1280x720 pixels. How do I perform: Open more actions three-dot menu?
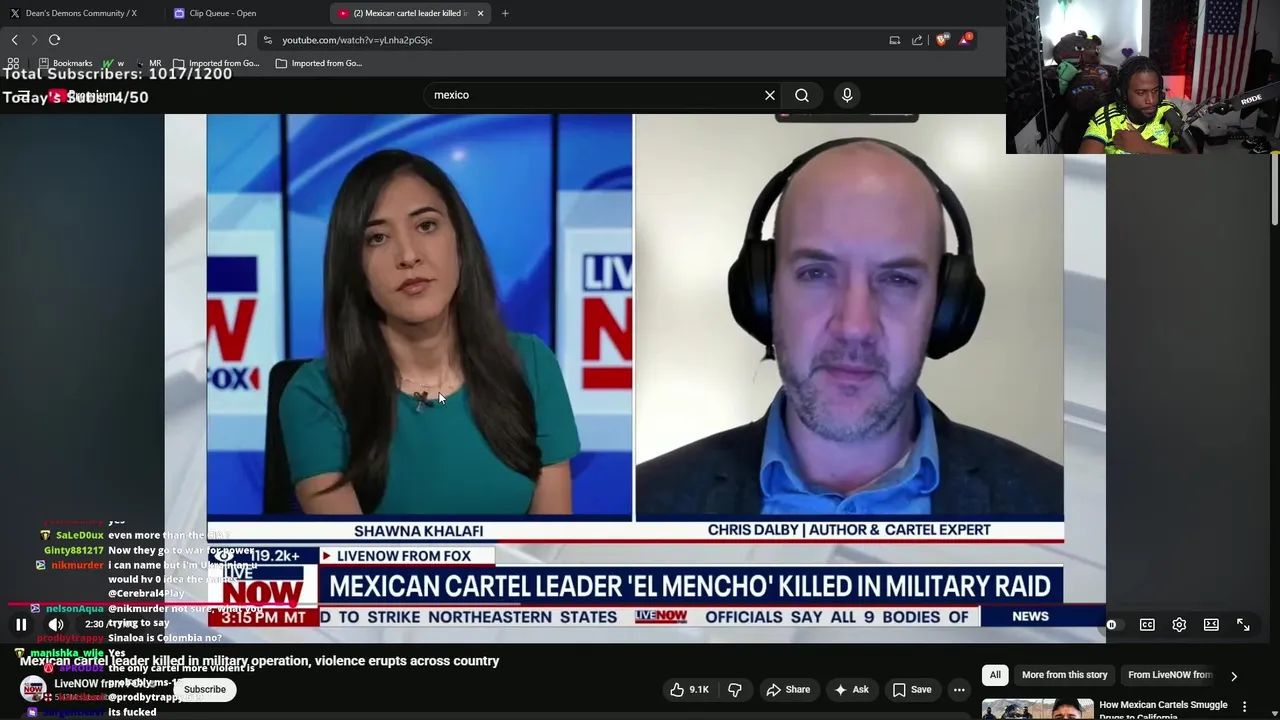click(959, 689)
